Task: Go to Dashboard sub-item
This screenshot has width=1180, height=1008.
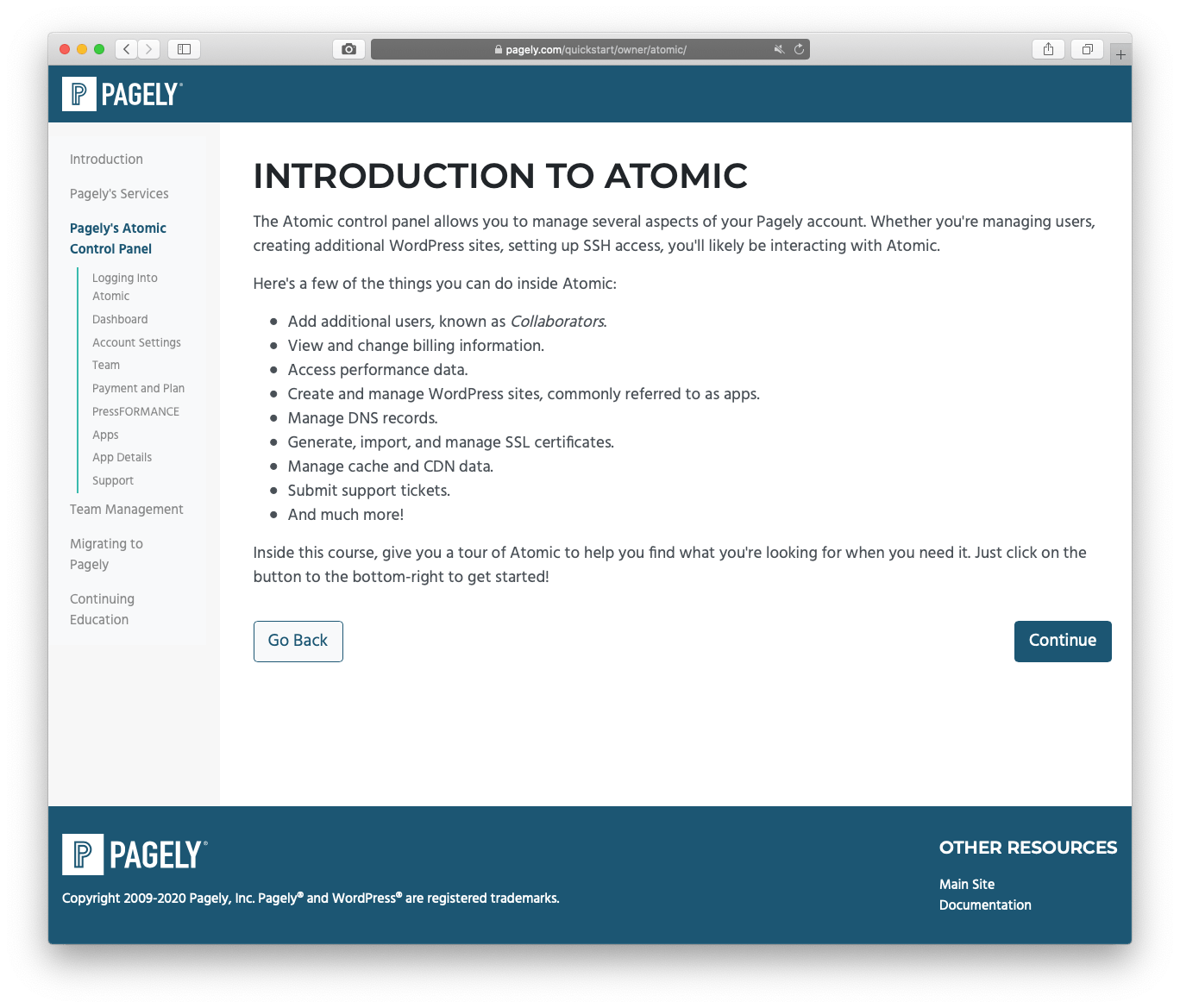Action: tap(120, 319)
